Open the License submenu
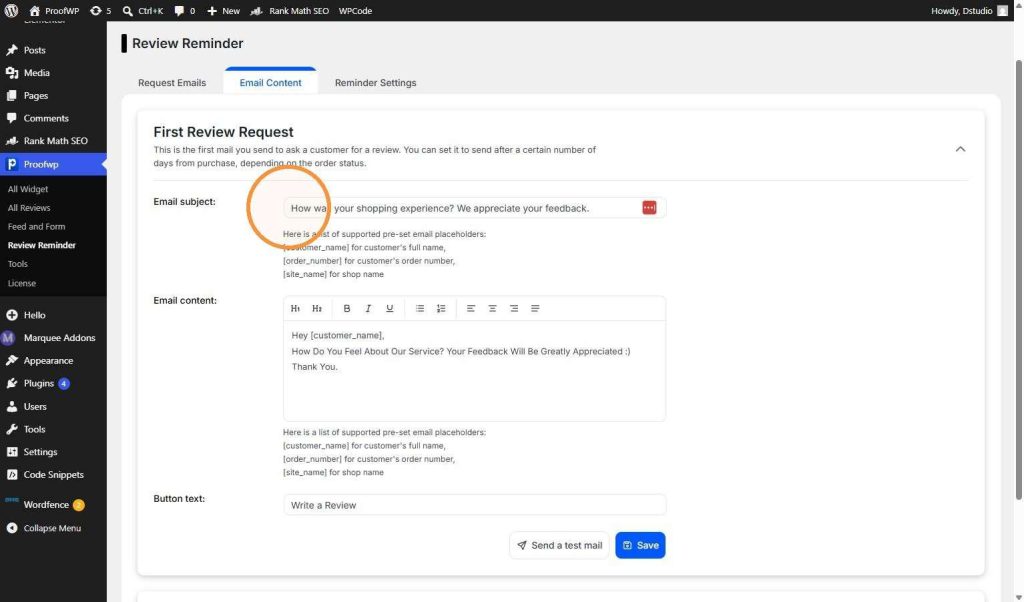Viewport: 1024px width, 602px height. coord(22,283)
